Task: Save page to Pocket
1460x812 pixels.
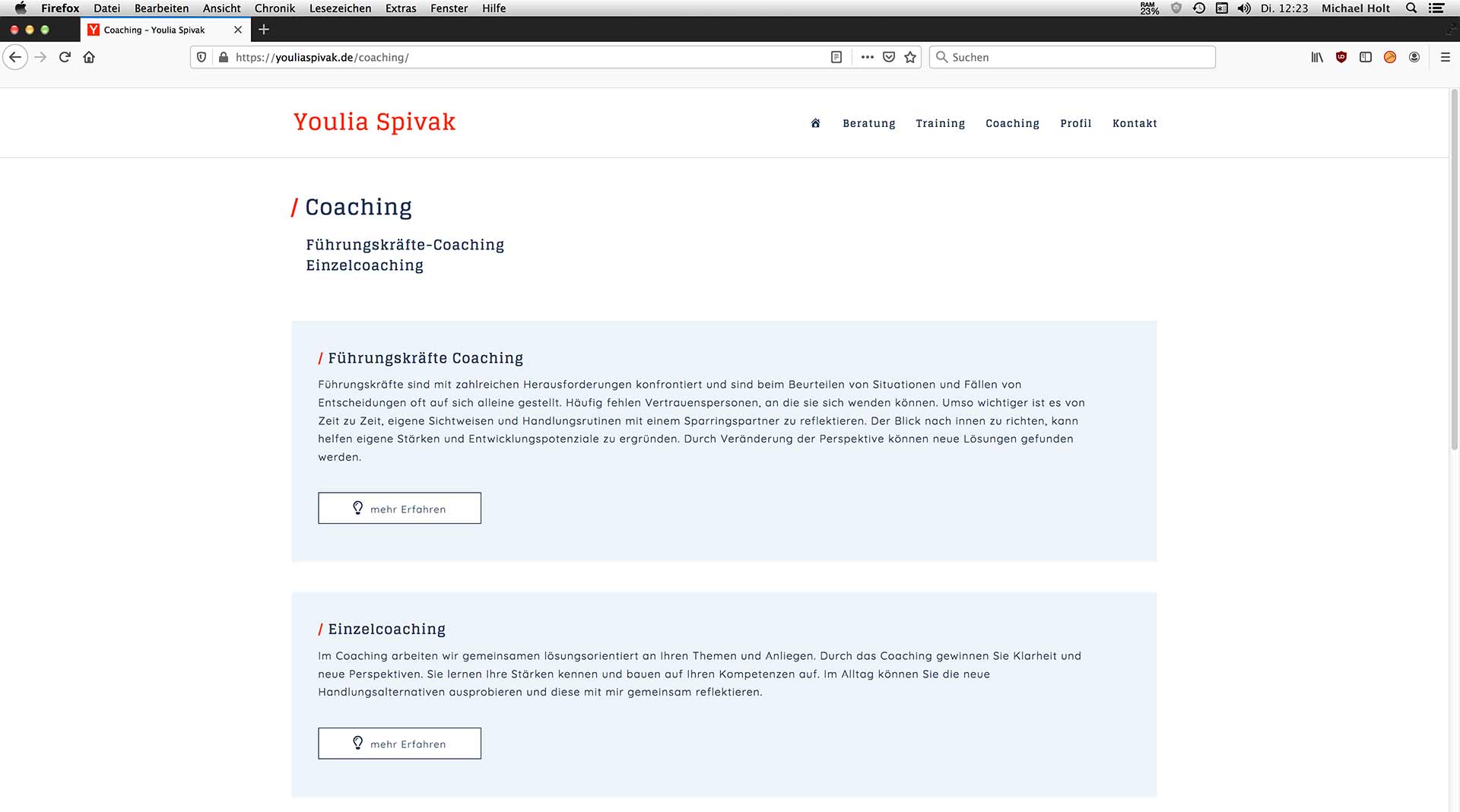Action: tap(889, 57)
